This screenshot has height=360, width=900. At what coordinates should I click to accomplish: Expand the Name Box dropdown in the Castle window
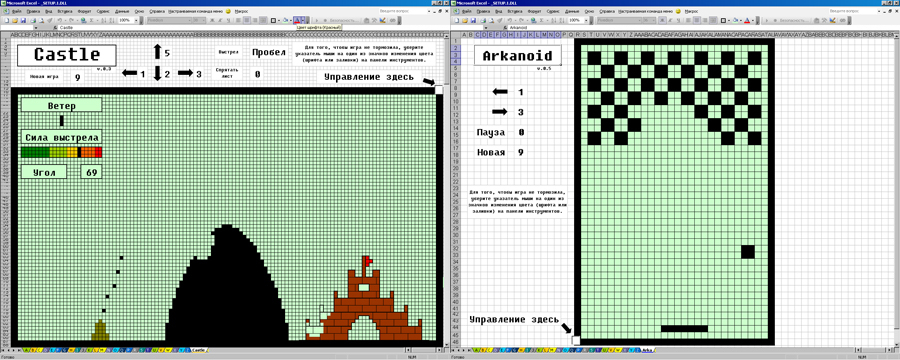click(x=36, y=28)
